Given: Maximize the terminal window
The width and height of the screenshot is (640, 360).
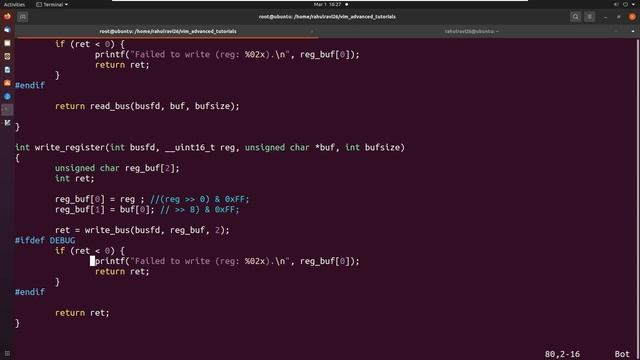Looking at the screenshot, I should (x=619, y=17).
